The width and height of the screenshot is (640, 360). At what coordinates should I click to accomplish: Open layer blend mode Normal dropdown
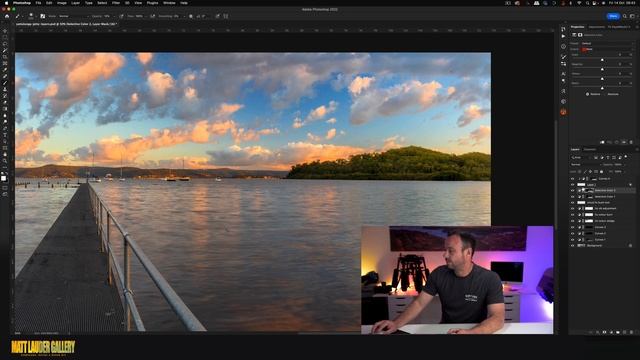tap(586, 164)
